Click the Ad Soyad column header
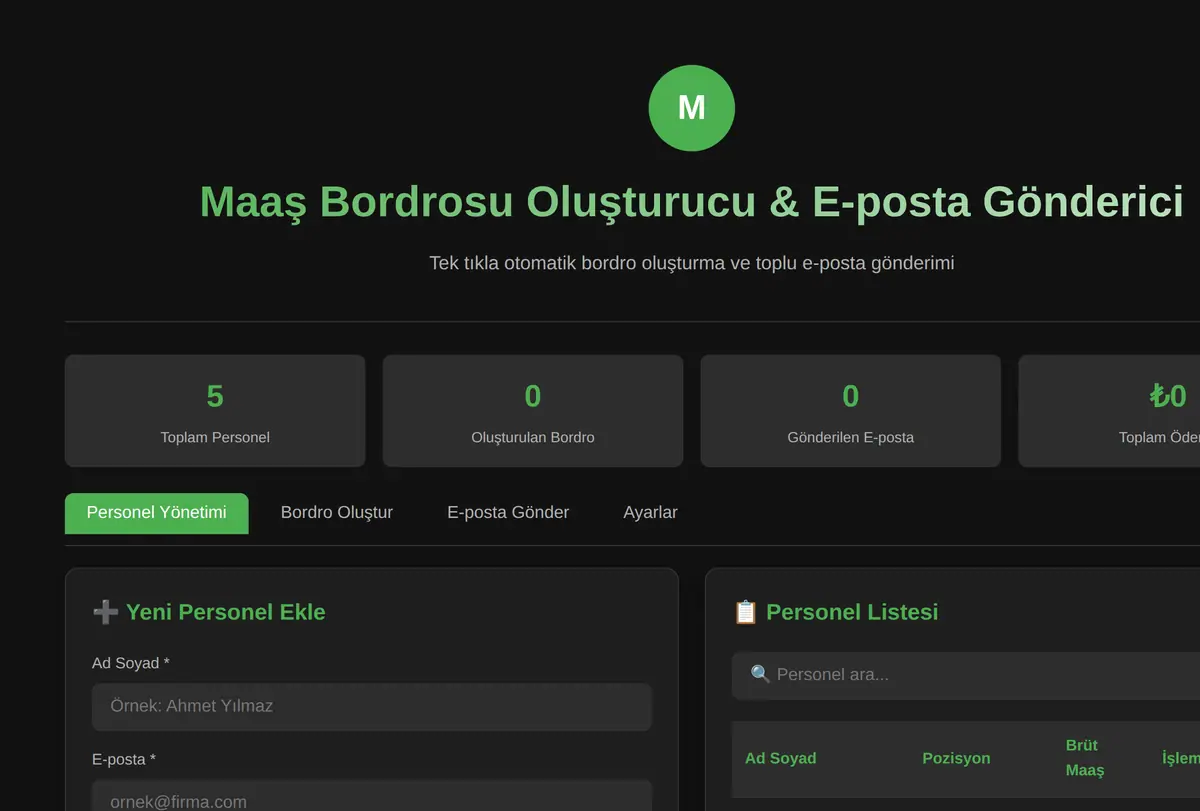Viewport: 1200px width, 811px height. (780, 759)
